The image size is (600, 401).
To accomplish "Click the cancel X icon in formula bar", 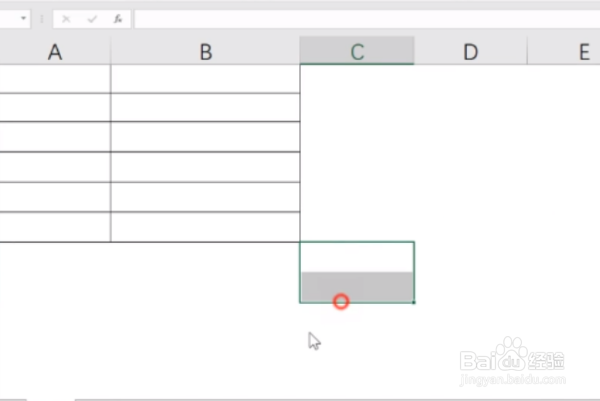I will tap(66, 19).
